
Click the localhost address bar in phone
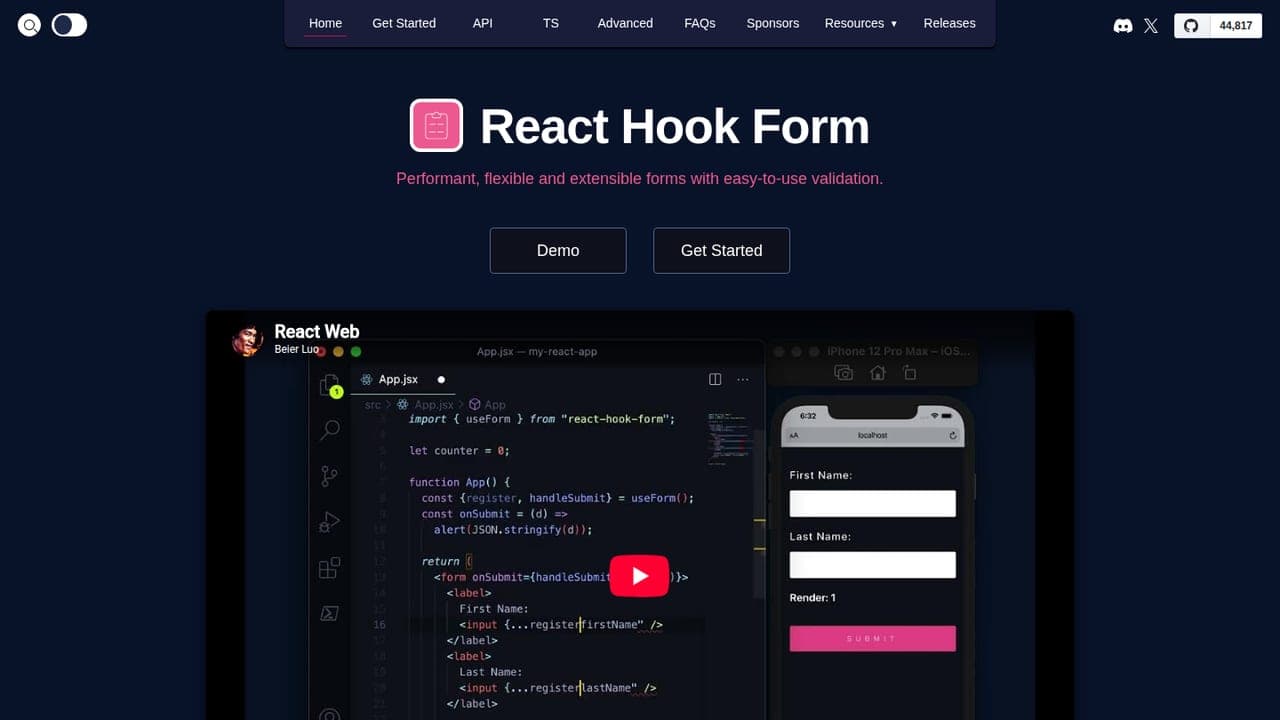tap(873, 435)
